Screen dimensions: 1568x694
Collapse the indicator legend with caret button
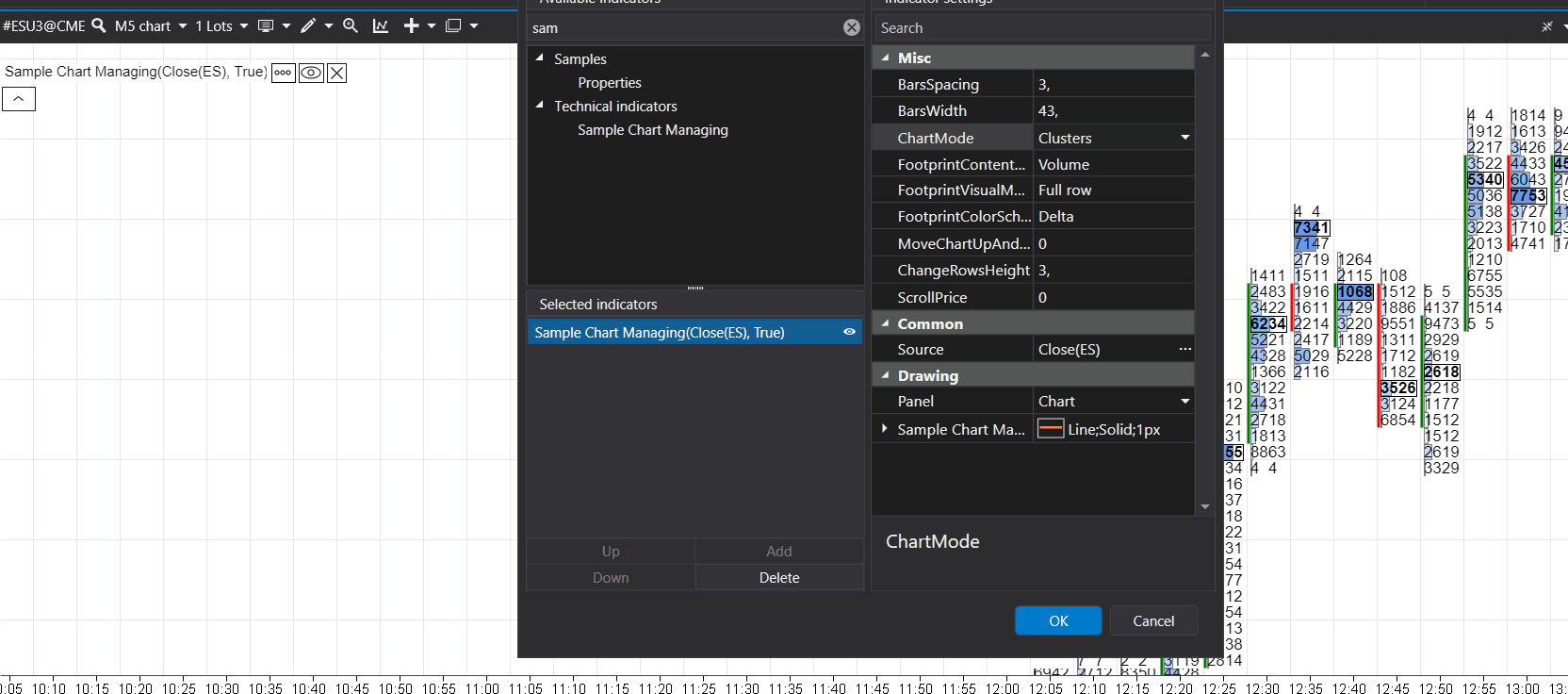(x=19, y=99)
